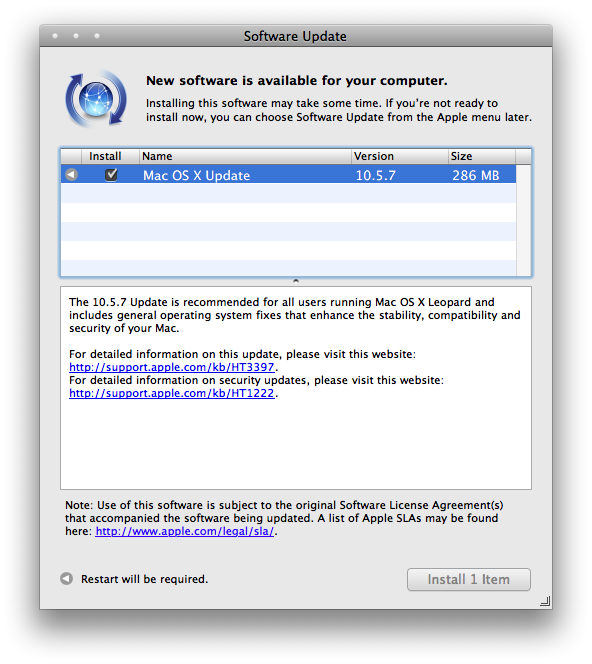Sort updates by the Name column header
The height and width of the screenshot is (664, 592).
[x=245, y=156]
